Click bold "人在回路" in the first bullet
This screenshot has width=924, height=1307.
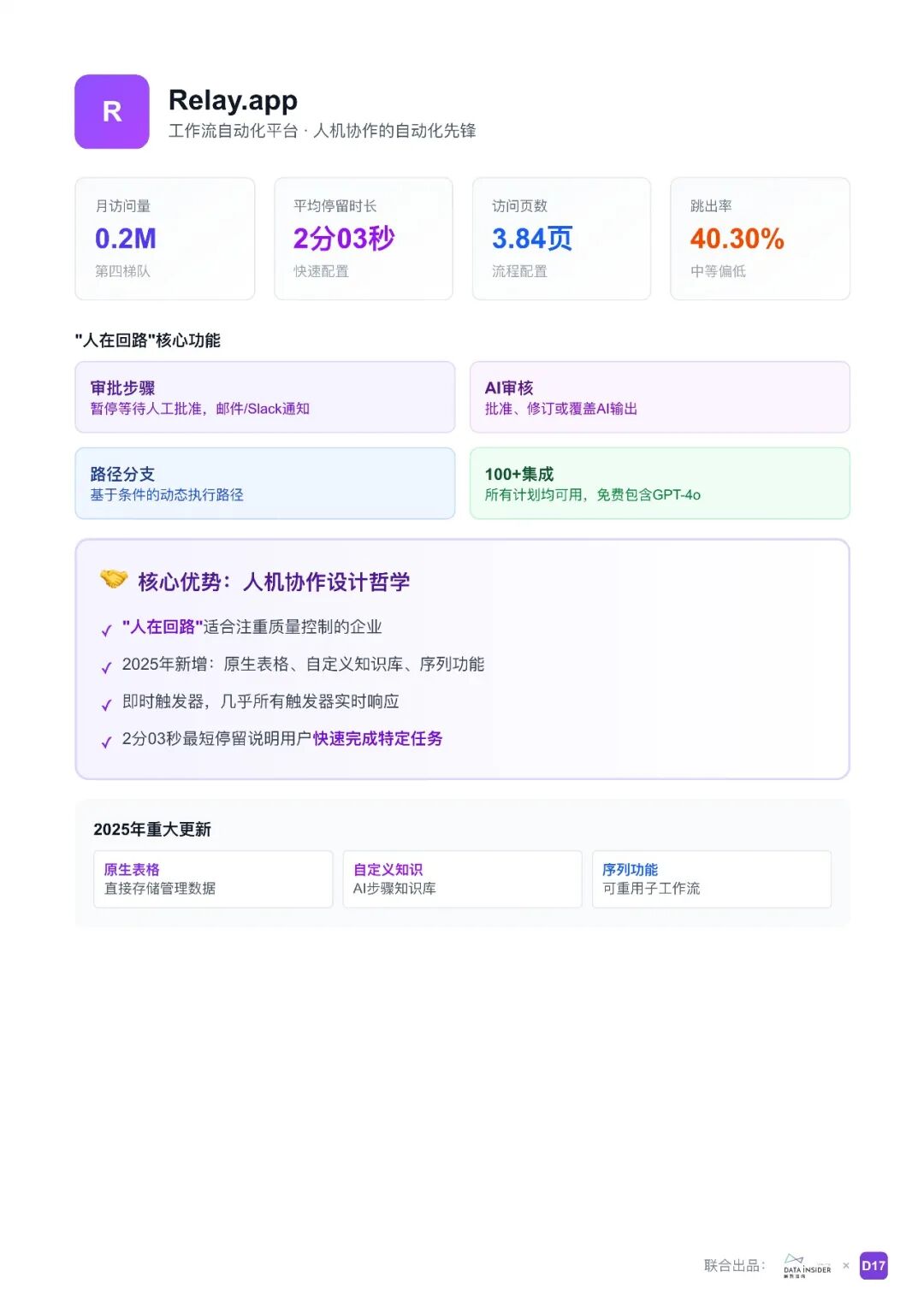pyautogui.click(x=163, y=627)
